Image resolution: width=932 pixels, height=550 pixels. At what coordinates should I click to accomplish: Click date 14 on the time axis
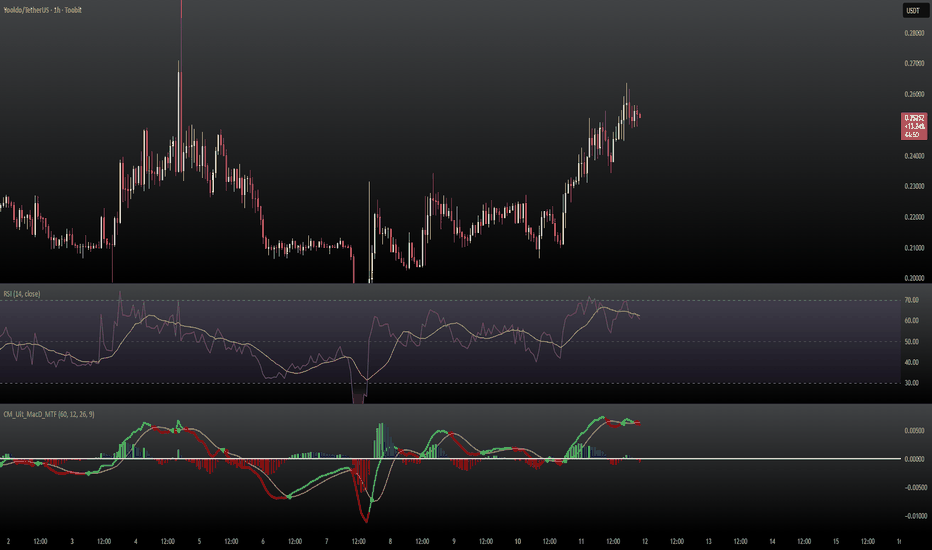772,541
